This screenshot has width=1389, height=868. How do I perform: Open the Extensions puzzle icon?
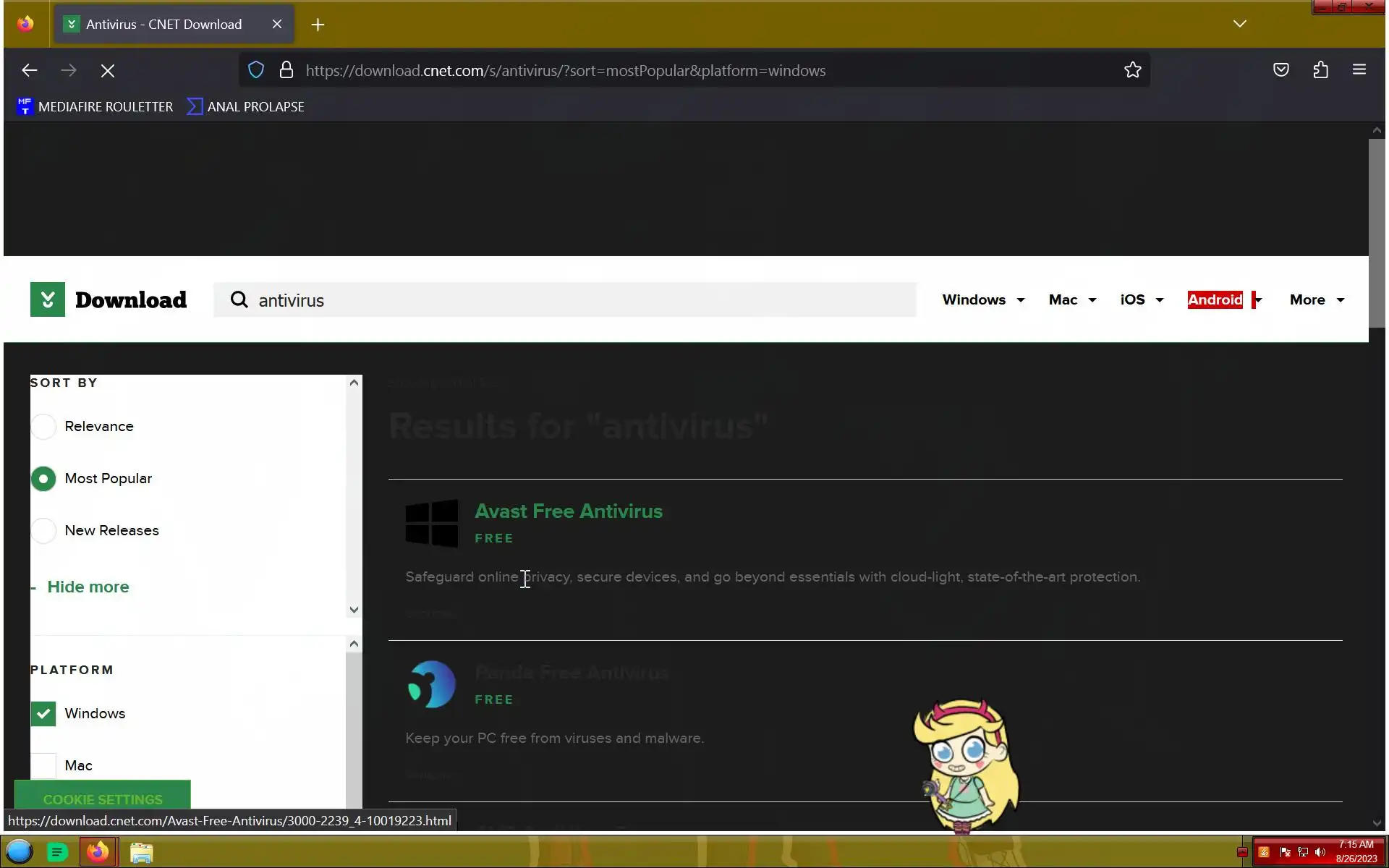click(x=1320, y=70)
